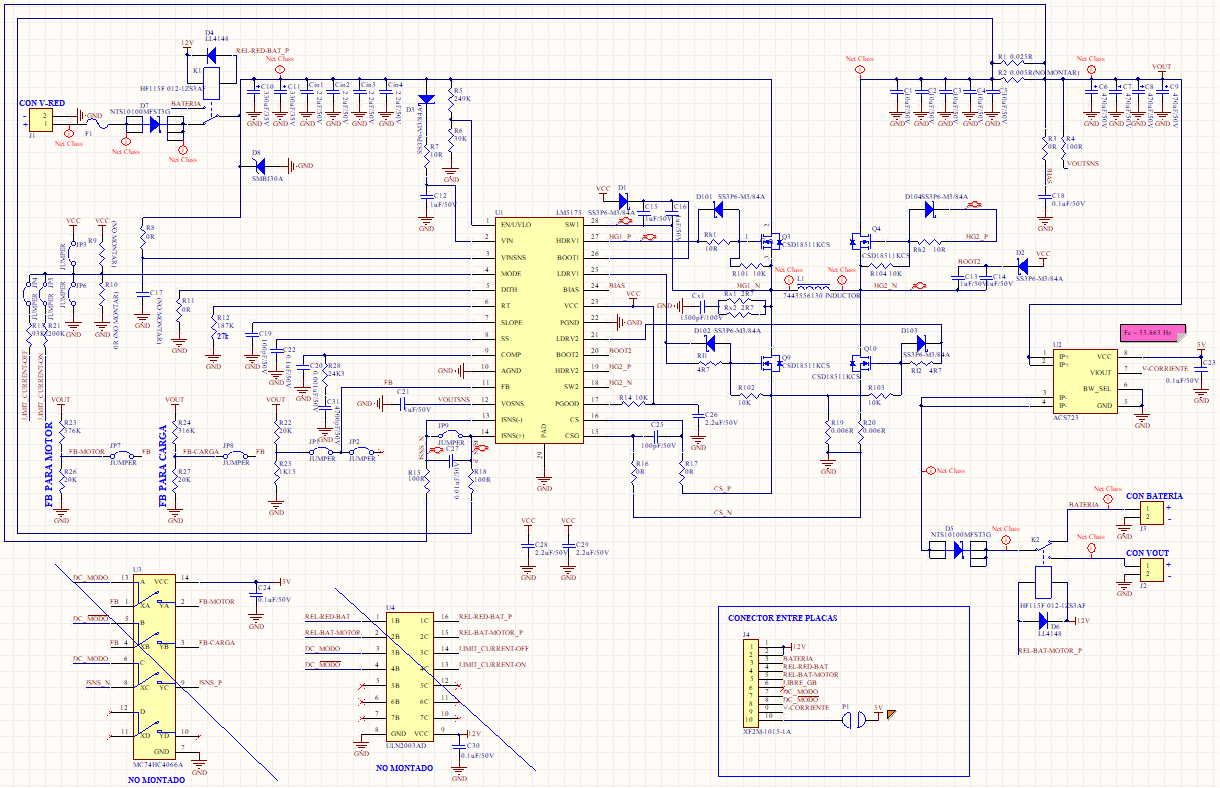Click the D2 diode symbol near VCC
Viewport: 1220px width, 788px height.
[1021, 266]
